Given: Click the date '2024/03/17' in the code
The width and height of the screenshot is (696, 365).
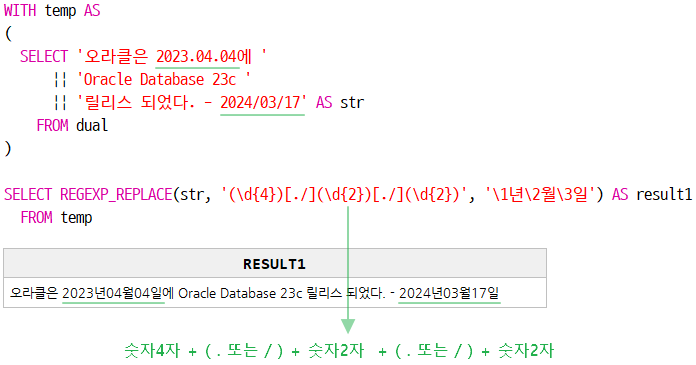Looking at the screenshot, I should 261,103.
